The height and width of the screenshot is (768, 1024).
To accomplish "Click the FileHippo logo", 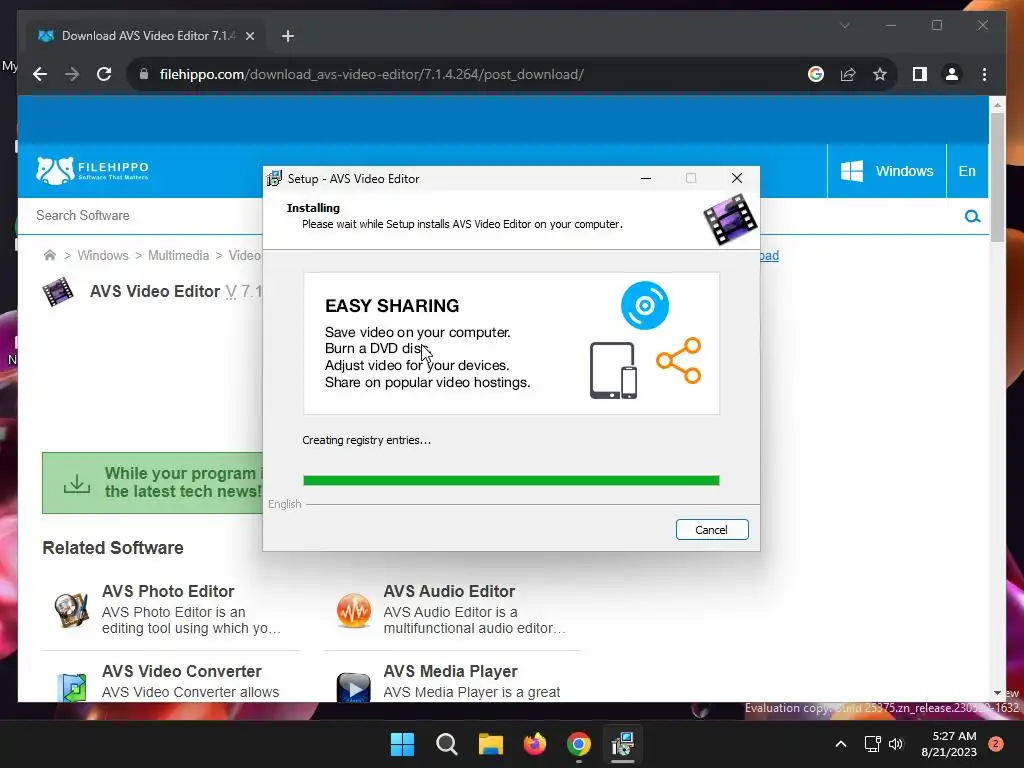I will (x=92, y=170).
